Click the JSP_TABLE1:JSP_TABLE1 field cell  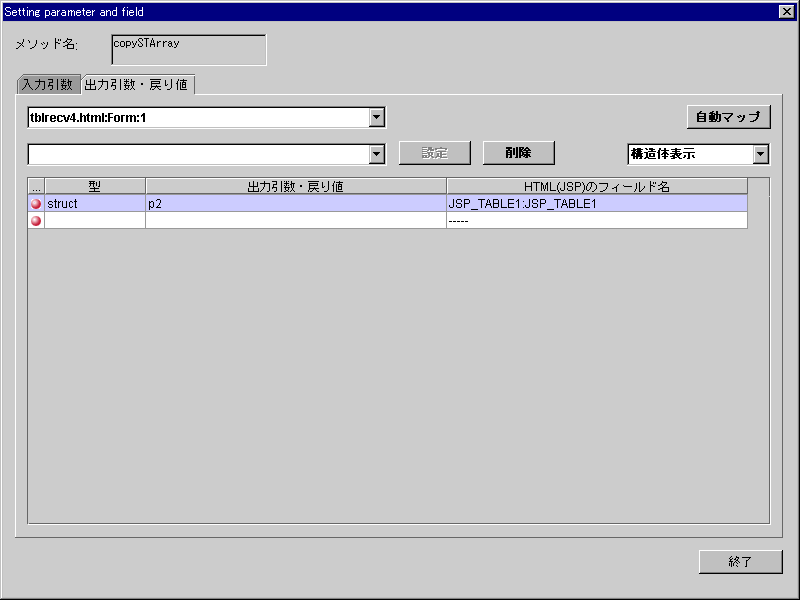(x=596, y=203)
